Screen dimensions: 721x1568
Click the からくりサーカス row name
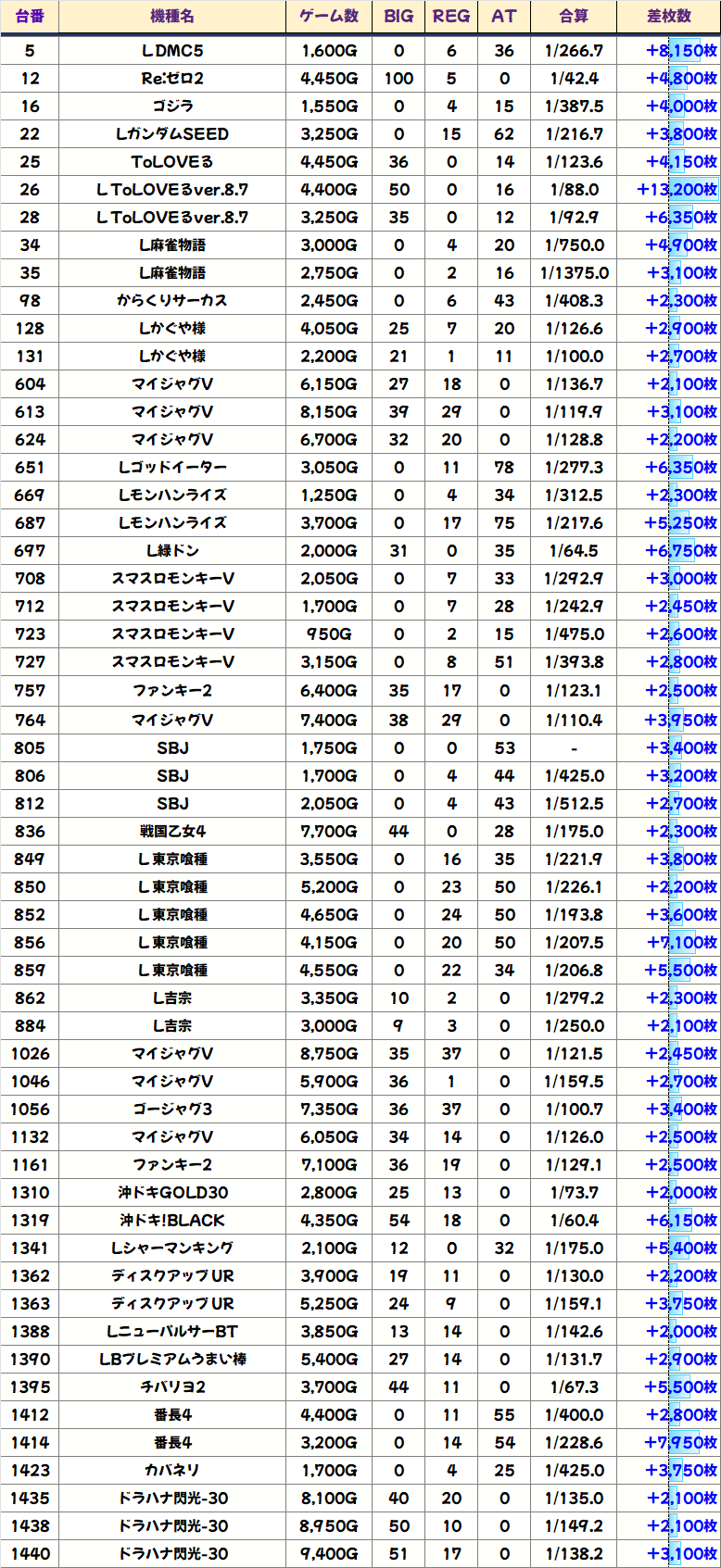pos(172,301)
